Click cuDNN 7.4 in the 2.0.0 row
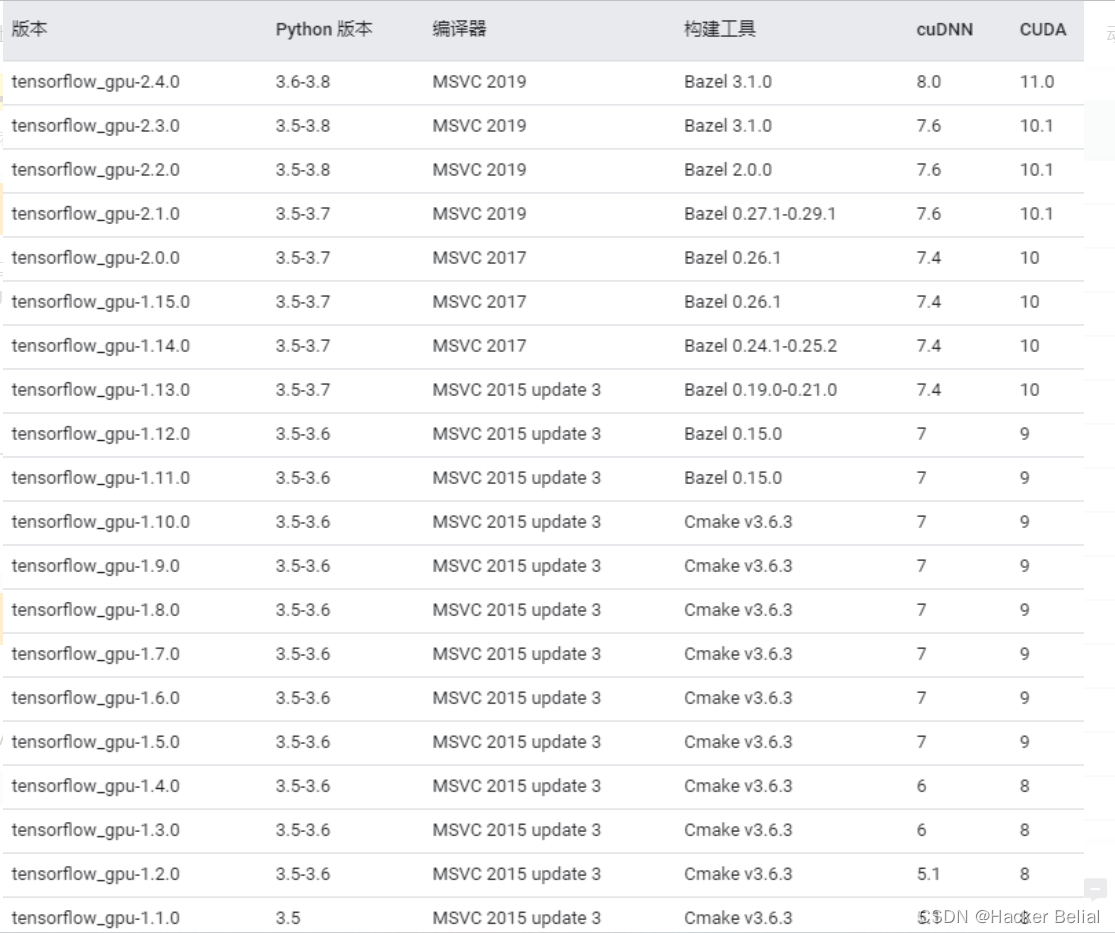Screen dimensions: 1115x933 pyautogui.click(x=929, y=258)
